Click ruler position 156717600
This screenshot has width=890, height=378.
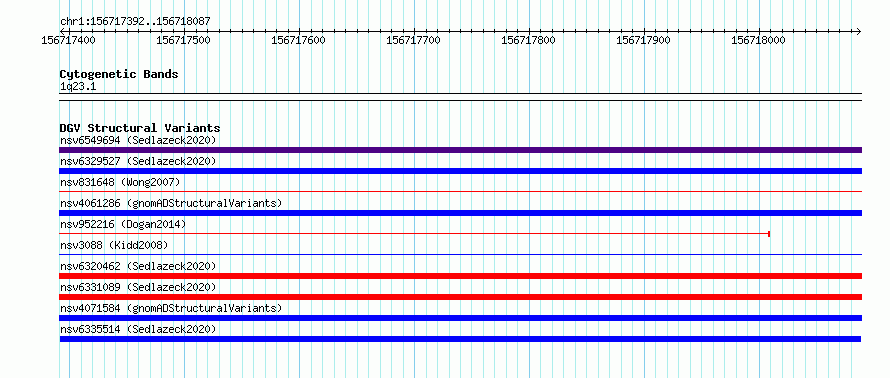299,40
